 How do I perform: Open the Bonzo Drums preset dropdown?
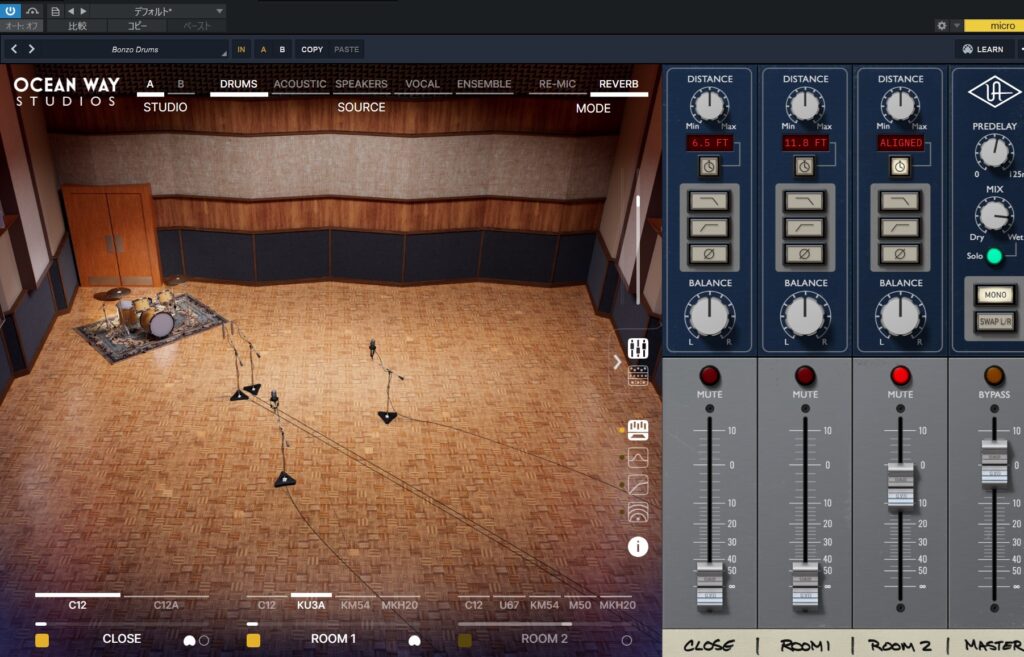[x=134, y=49]
